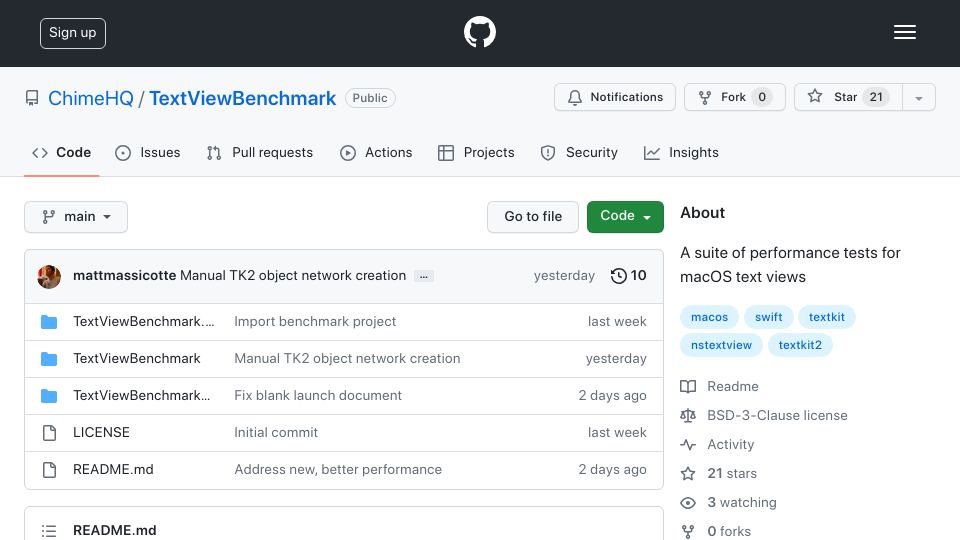This screenshot has width=960, height=540.
Task: Click the GitHub Octocat logo
Action: (x=479, y=32)
